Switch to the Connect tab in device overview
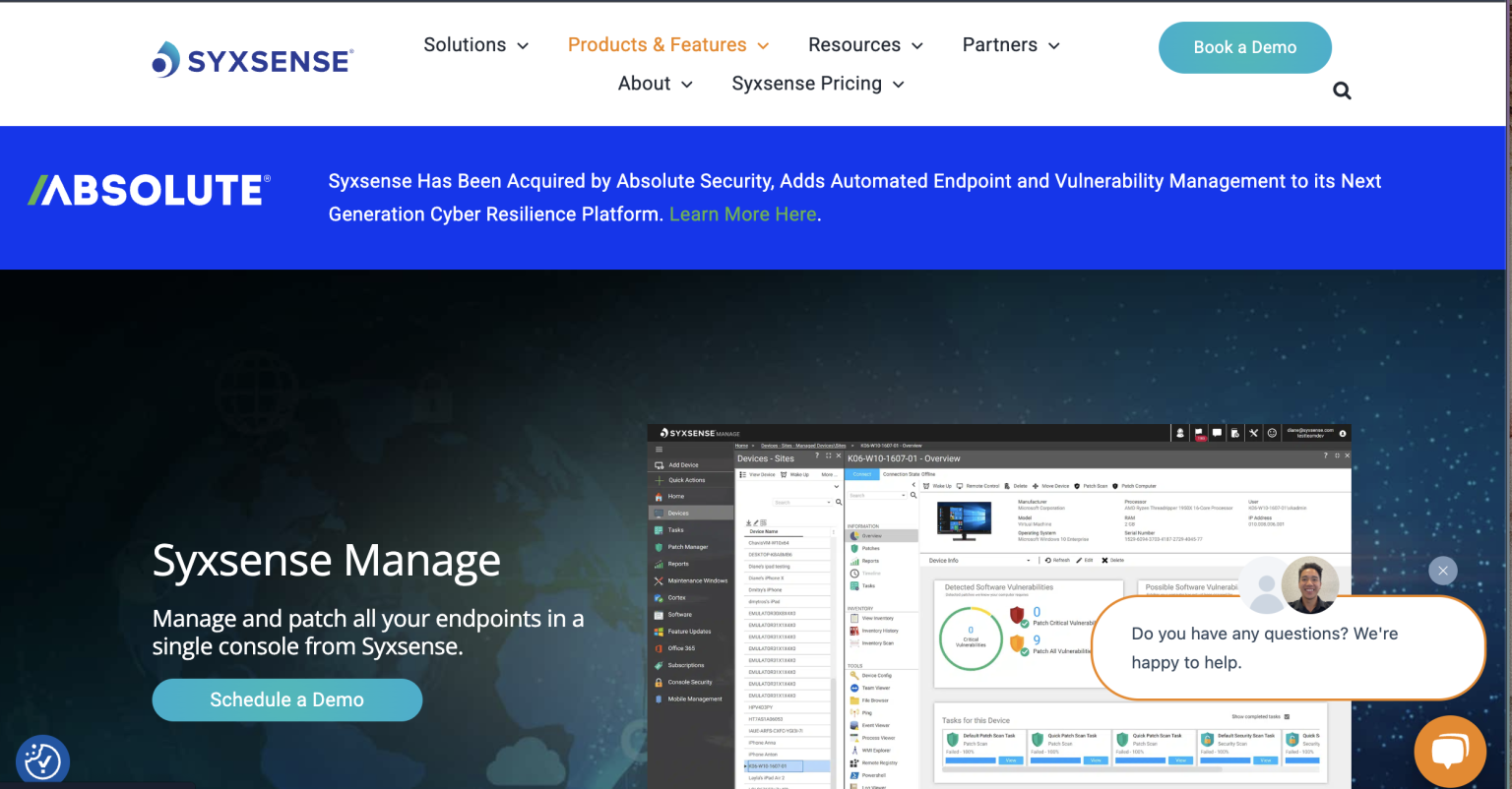 861,474
